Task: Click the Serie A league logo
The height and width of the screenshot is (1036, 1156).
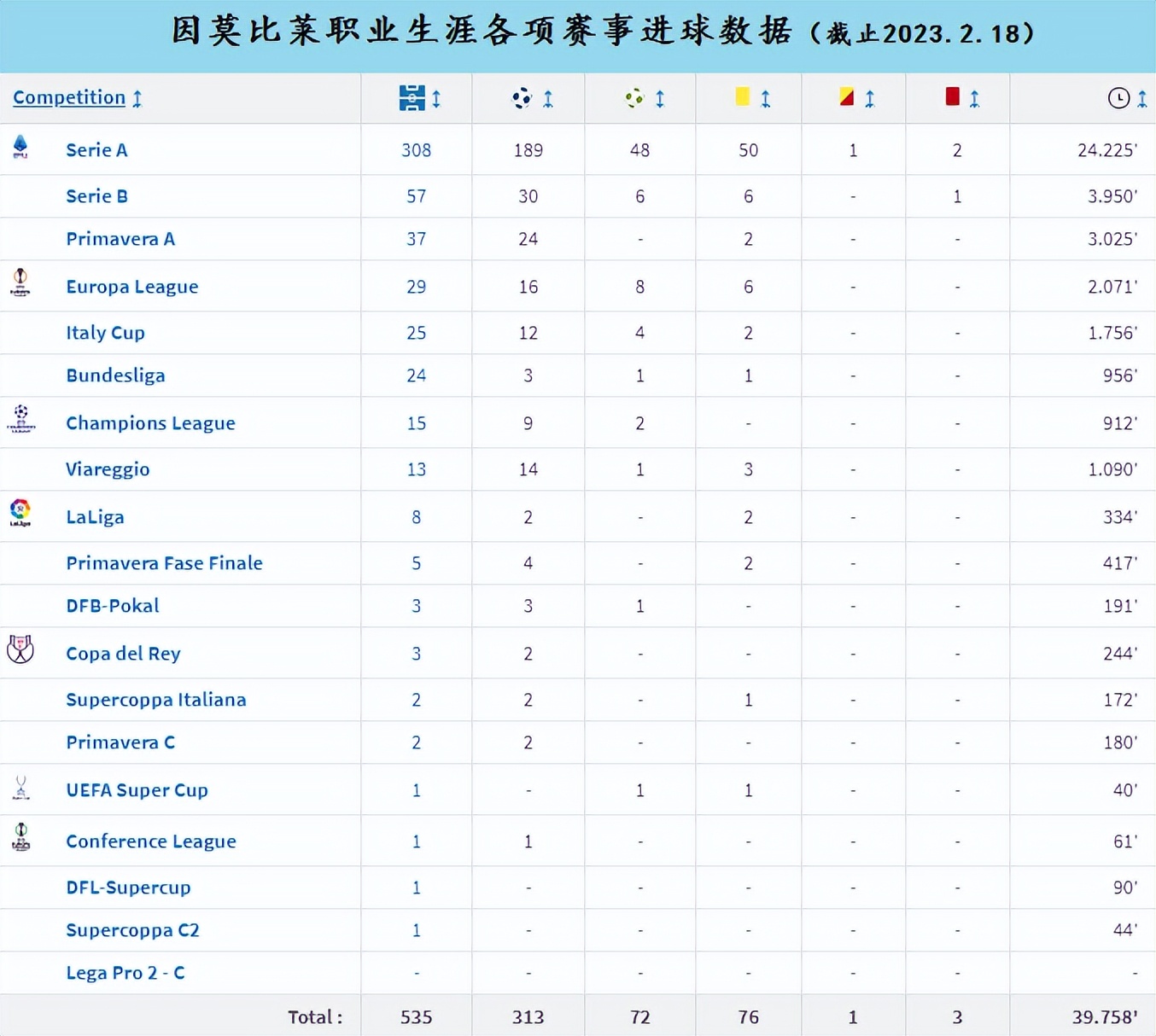Action: coord(20,148)
